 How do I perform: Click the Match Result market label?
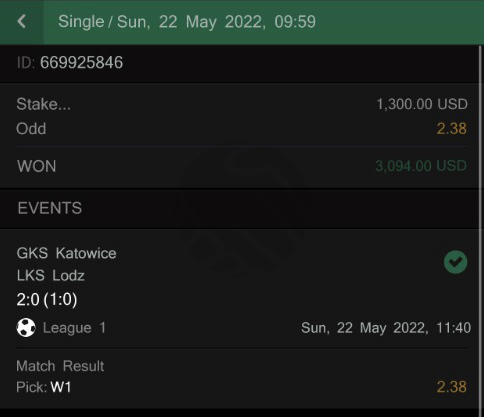click(60, 366)
